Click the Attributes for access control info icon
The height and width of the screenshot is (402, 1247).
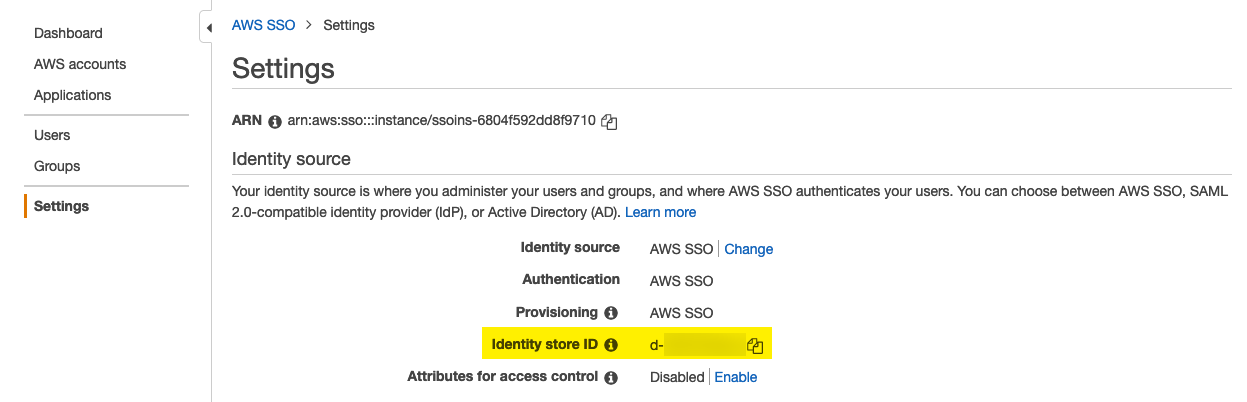coord(611,378)
